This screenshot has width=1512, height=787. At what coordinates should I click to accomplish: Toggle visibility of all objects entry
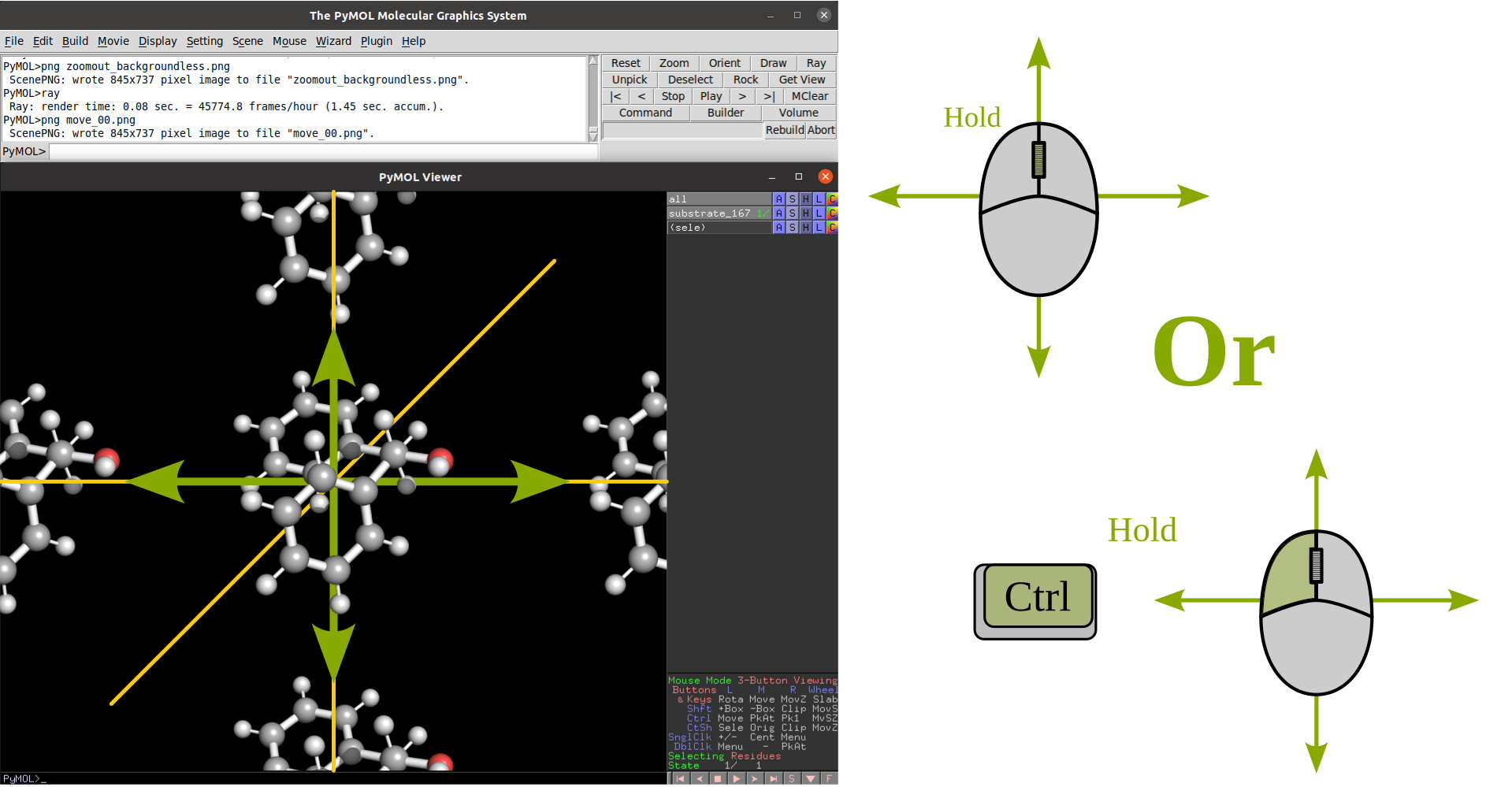pos(719,199)
